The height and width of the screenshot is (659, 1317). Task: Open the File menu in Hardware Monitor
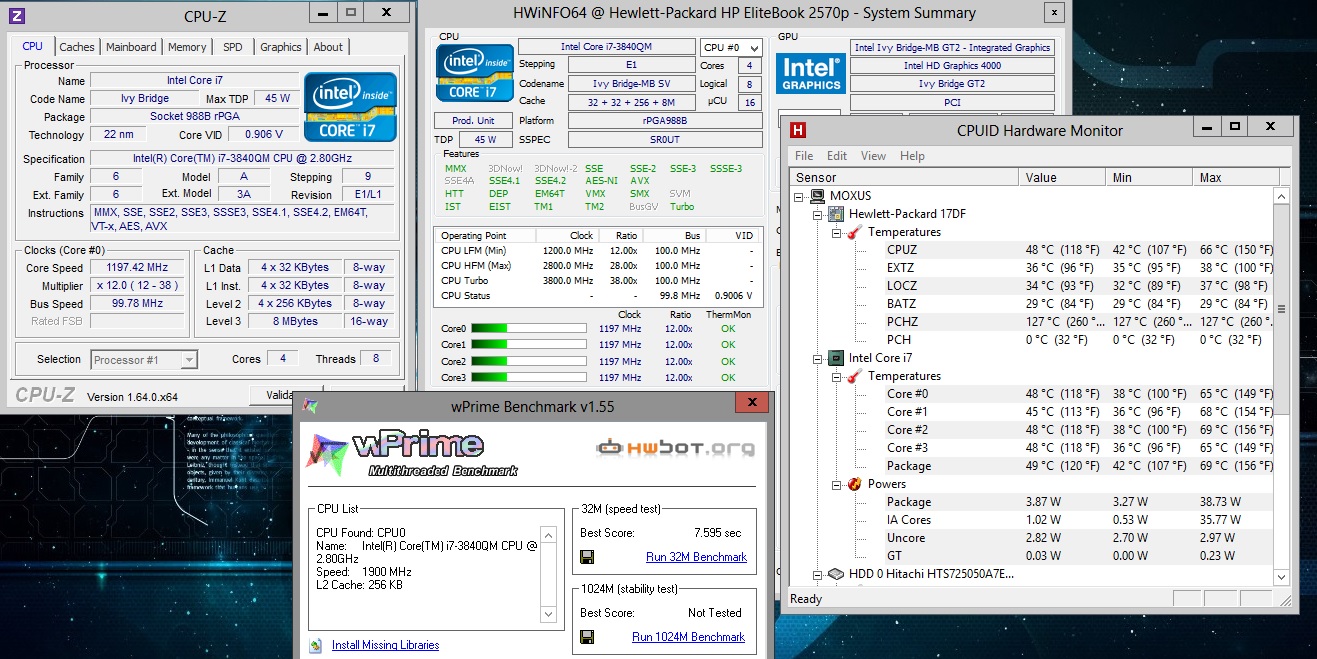[804, 156]
